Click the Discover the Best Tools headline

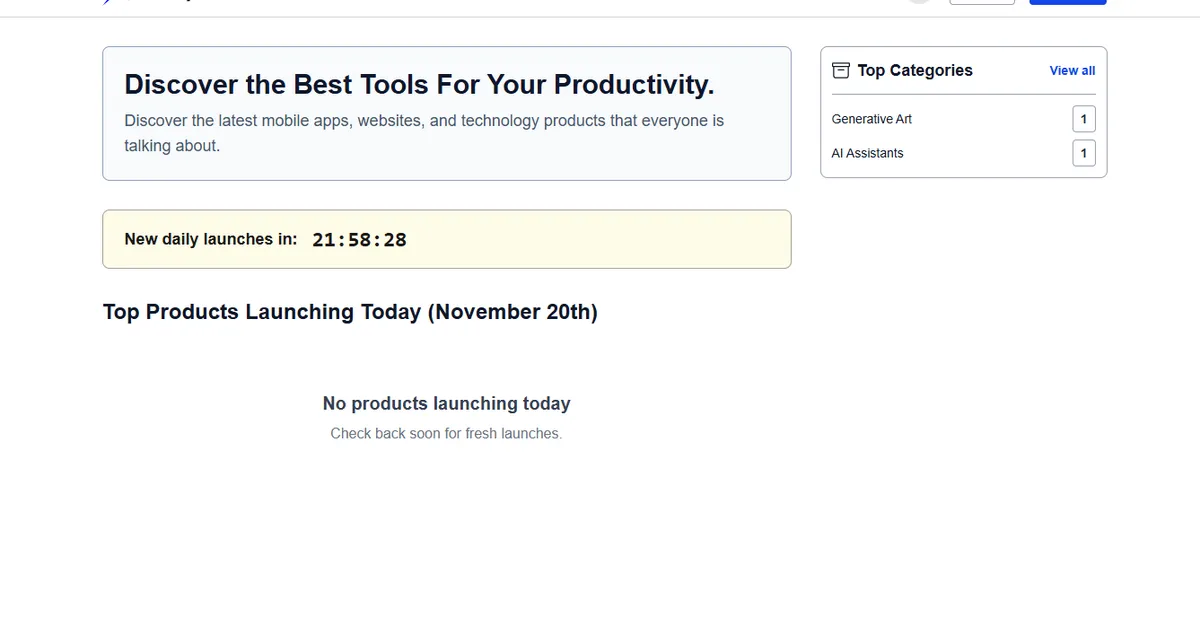pos(419,84)
